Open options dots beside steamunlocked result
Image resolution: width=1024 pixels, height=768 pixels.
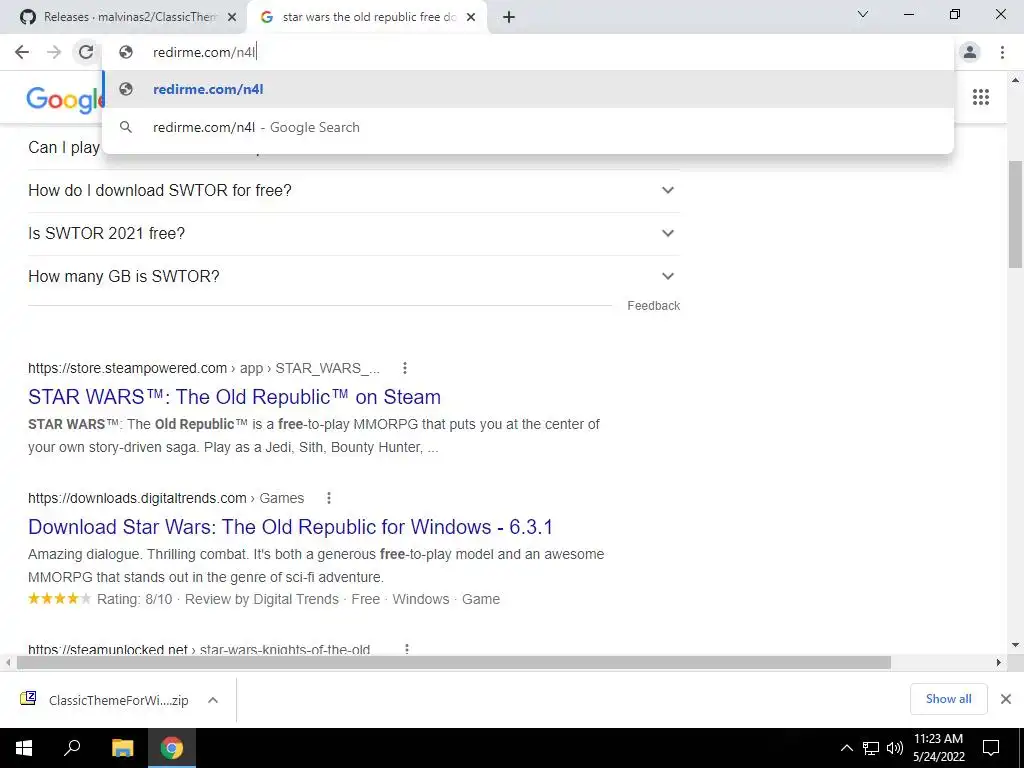(407, 649)
